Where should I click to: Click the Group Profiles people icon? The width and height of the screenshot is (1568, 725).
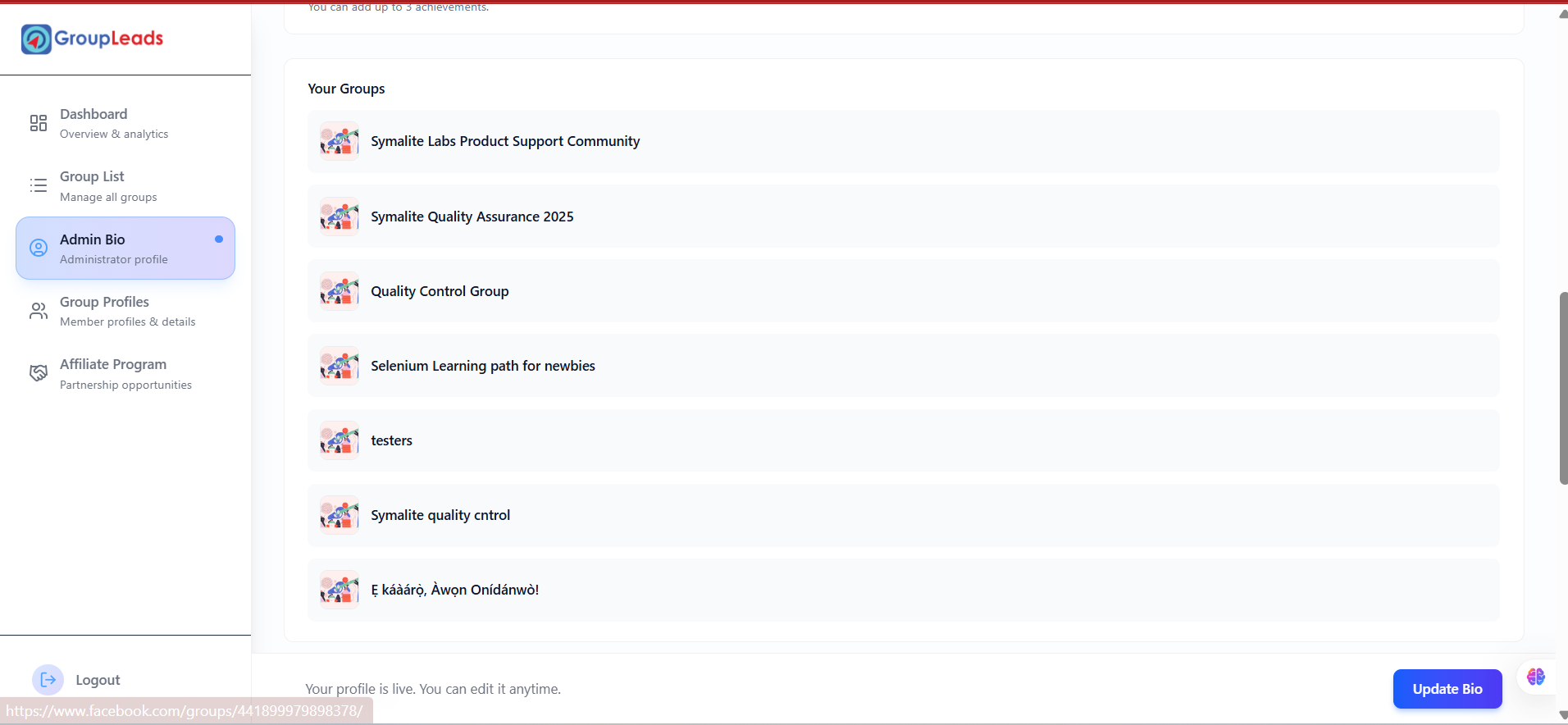(39, 311)
